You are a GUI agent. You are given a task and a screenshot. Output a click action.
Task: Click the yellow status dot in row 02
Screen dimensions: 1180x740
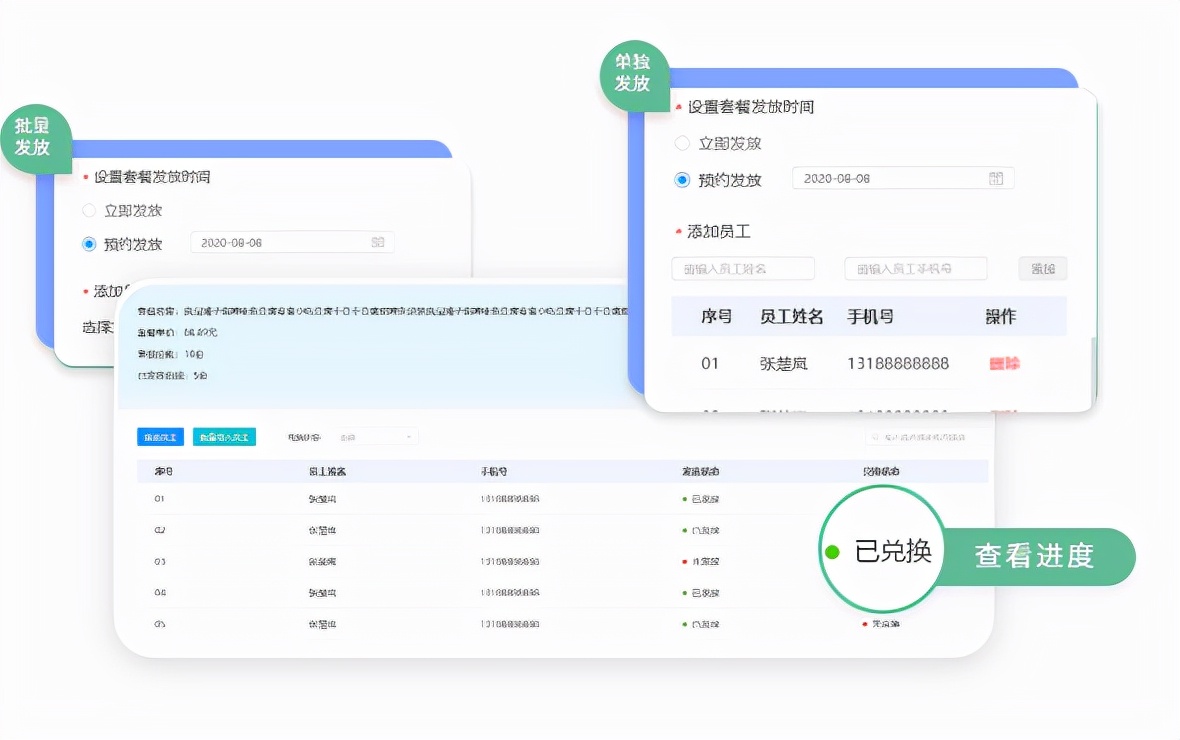tap(684, 530)
